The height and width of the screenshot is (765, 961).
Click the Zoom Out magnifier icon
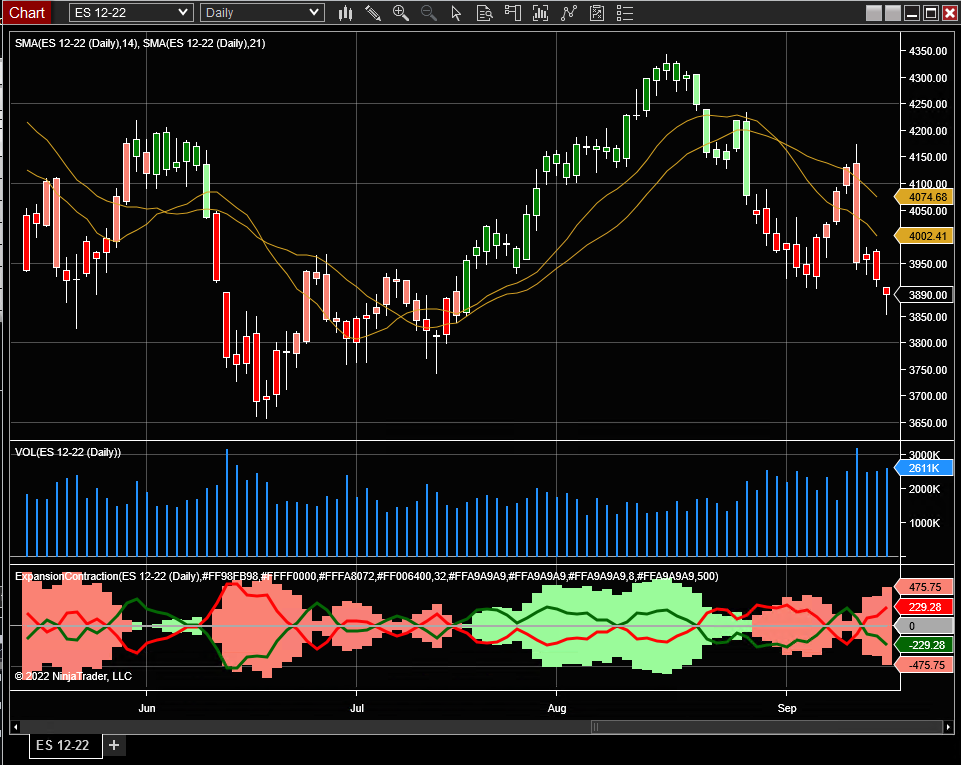pos(428,13)
